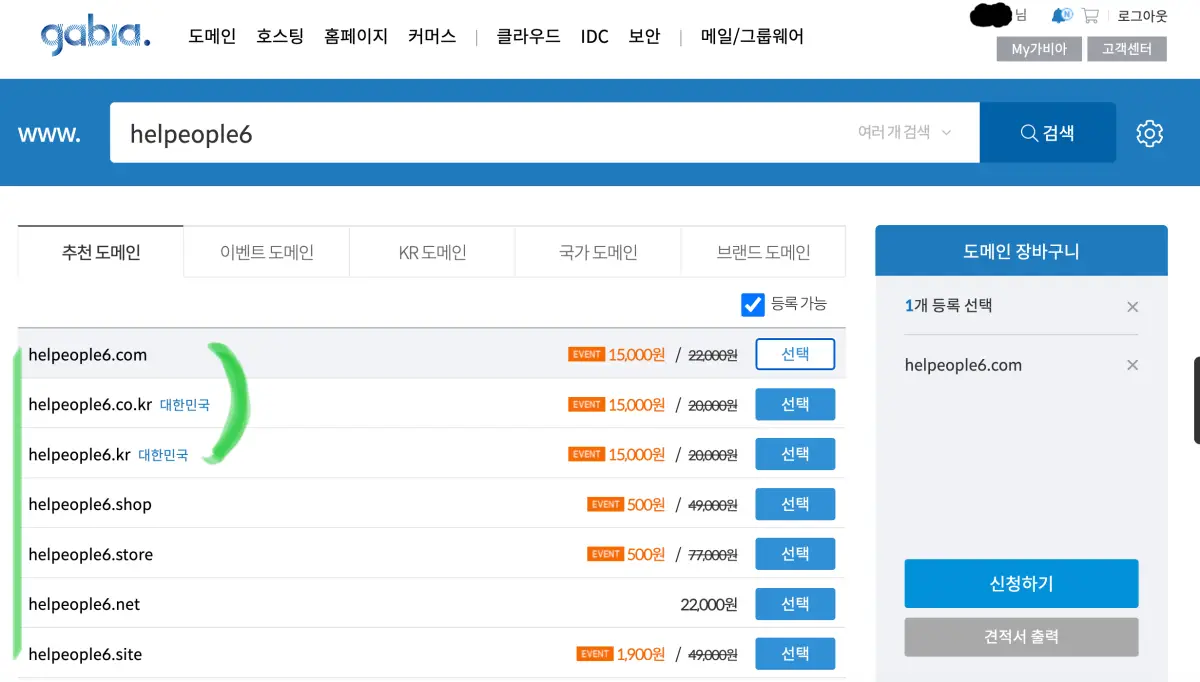Viewport: 1200px width, 682px height.
Task: Click the 22,000원 price of helpeople6.net
Action: pyautogui.click(x=708, y=604)
